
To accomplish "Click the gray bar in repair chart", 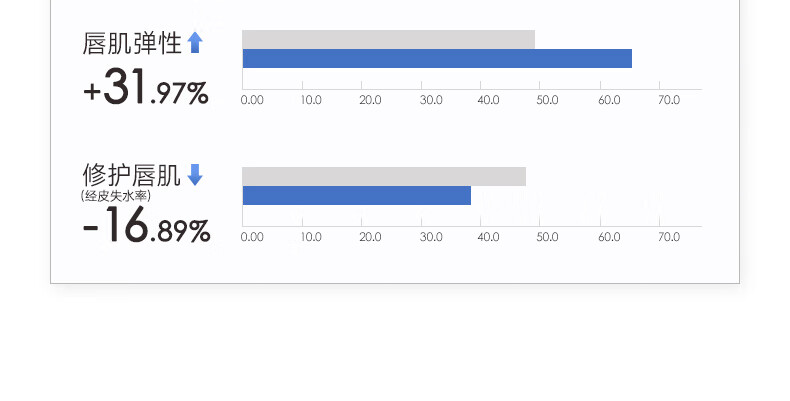I will click(x=384, y=176).
